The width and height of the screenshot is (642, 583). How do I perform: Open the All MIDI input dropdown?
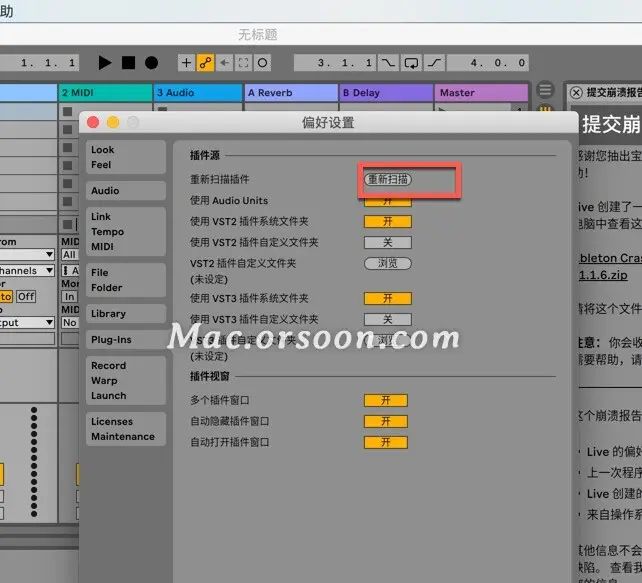(x=70, y=255)
